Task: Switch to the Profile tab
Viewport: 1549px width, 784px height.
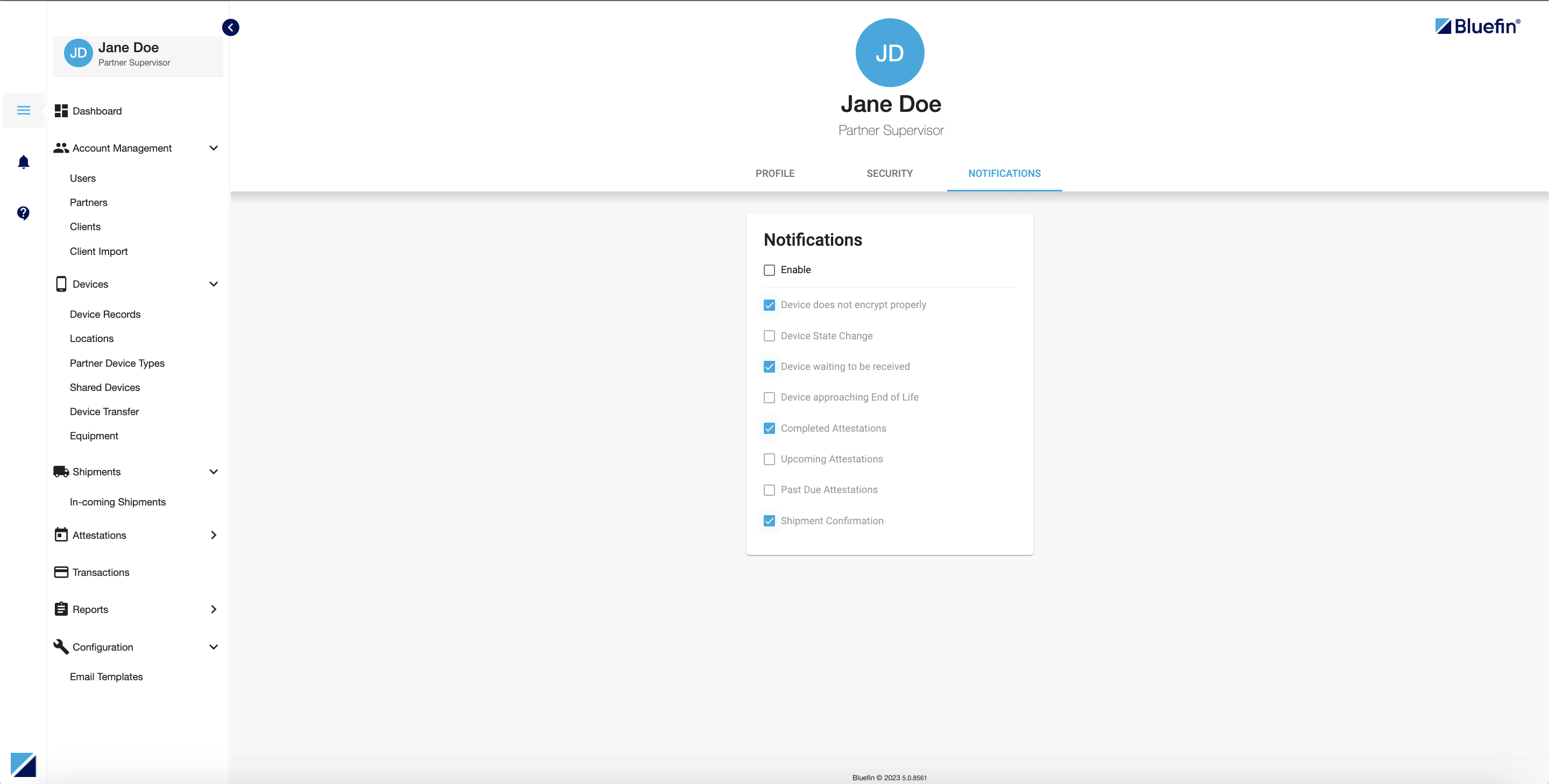Action: point(774,173)
